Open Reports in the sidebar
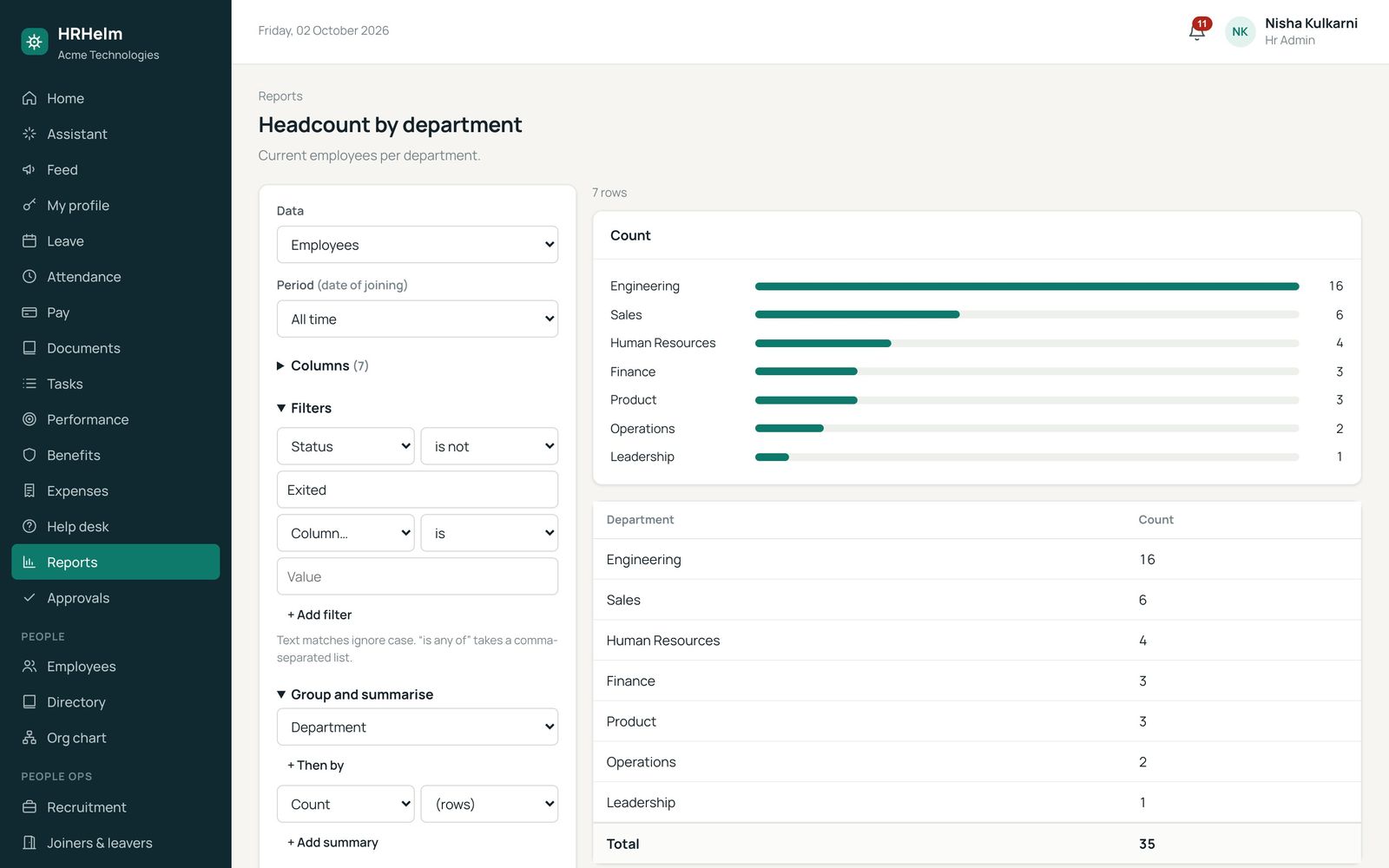1389x868 pixels. (x=115, y=562)
